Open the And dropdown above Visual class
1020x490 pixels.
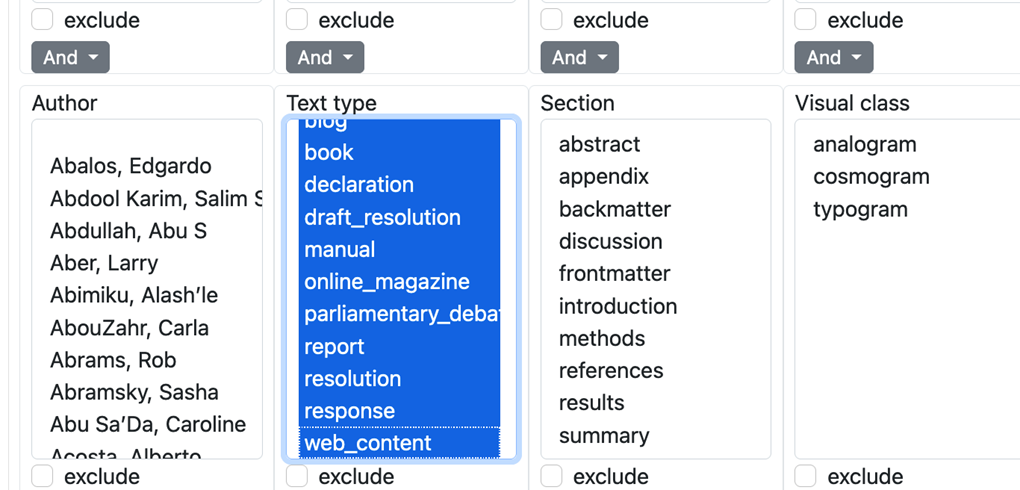coord(833,57)
